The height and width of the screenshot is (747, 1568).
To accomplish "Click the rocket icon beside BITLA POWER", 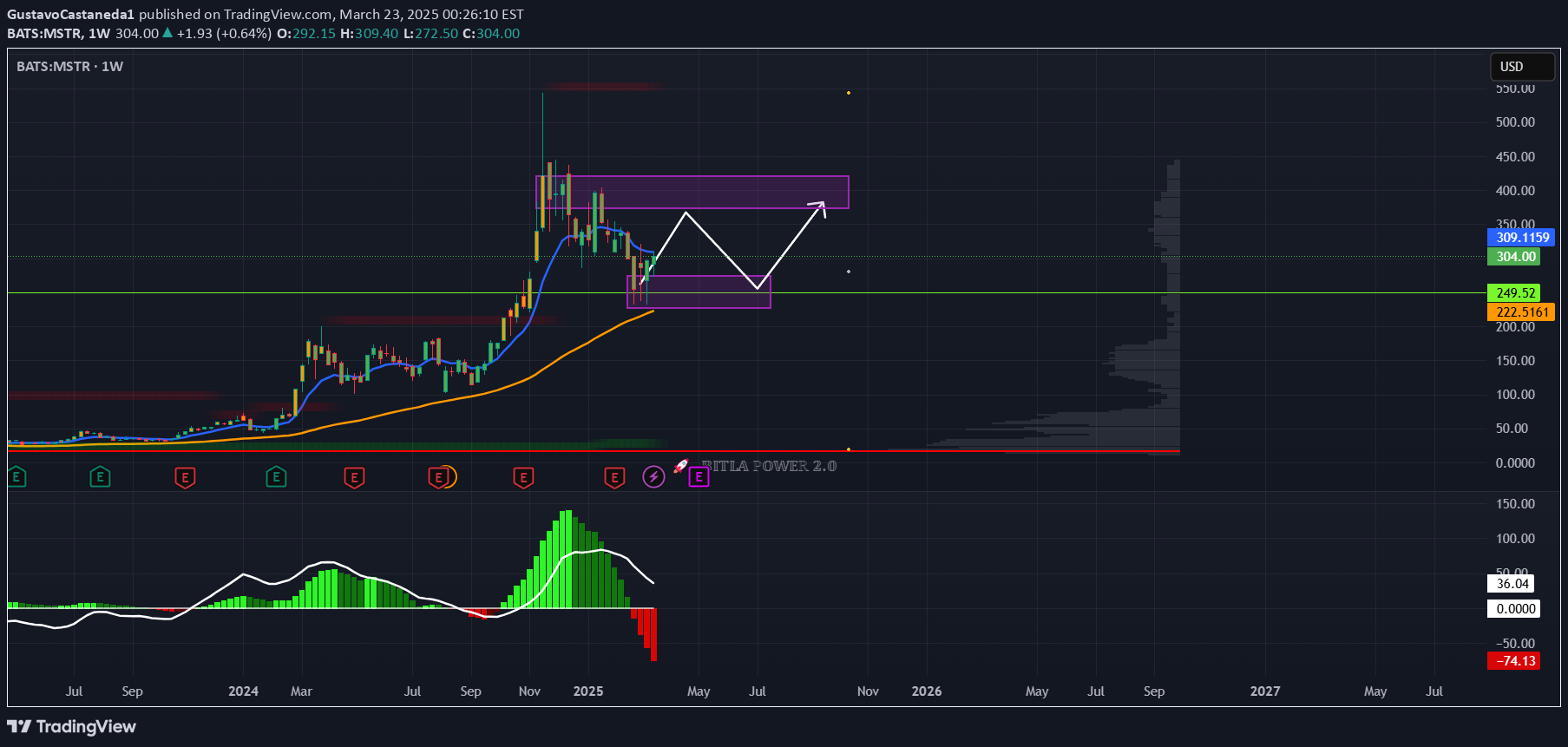I will [x=681, y=466].
